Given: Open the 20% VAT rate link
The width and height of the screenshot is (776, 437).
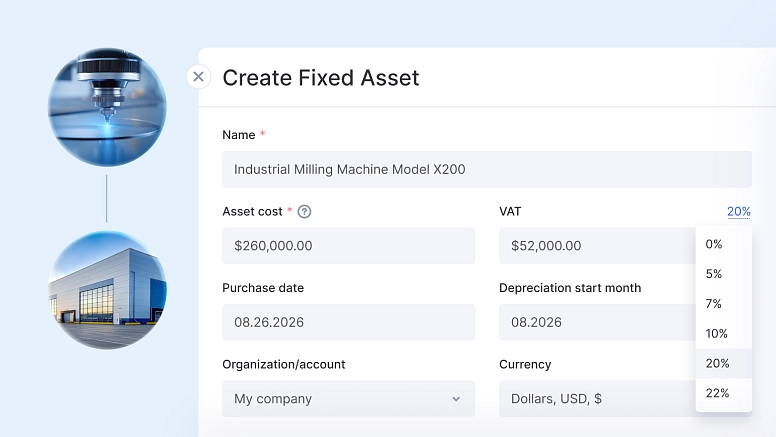Looking at the screenshot, I should (738, 212).
